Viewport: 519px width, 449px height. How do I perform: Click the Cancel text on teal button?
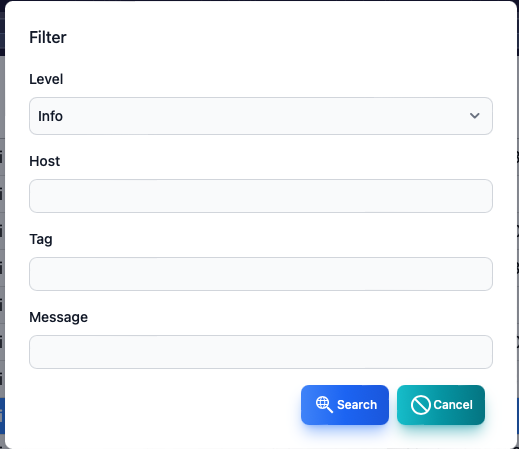pos(453,405)
